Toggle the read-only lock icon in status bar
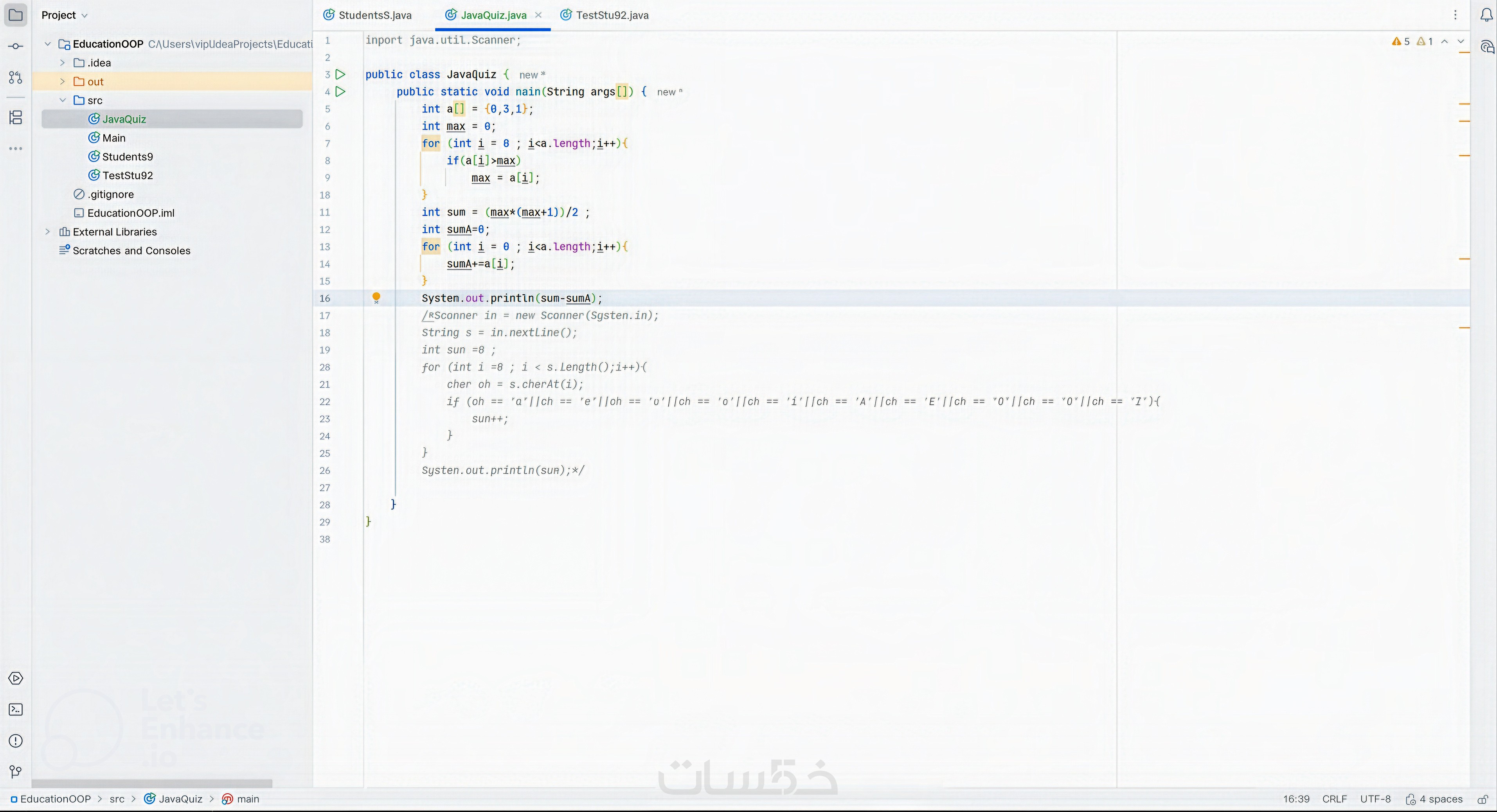The height and width of the screenshot is (812, 1497). [1483, 800]
